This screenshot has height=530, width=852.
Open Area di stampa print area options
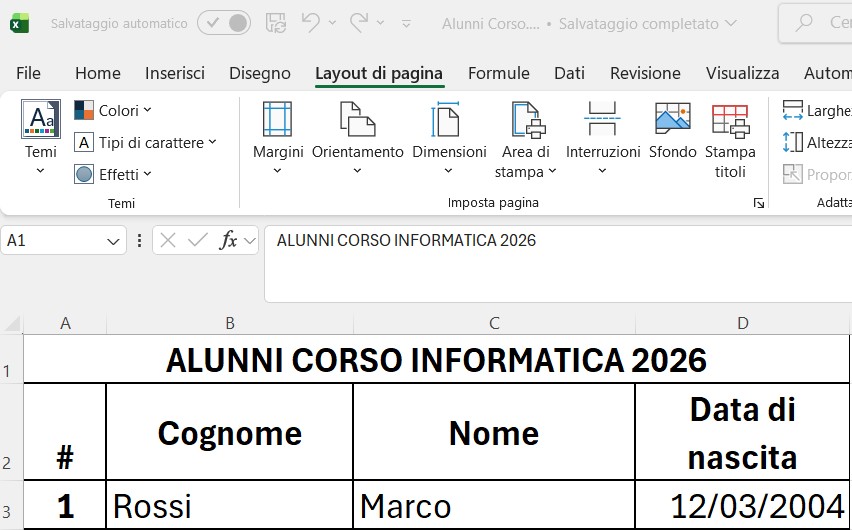[x=525, y=140]
